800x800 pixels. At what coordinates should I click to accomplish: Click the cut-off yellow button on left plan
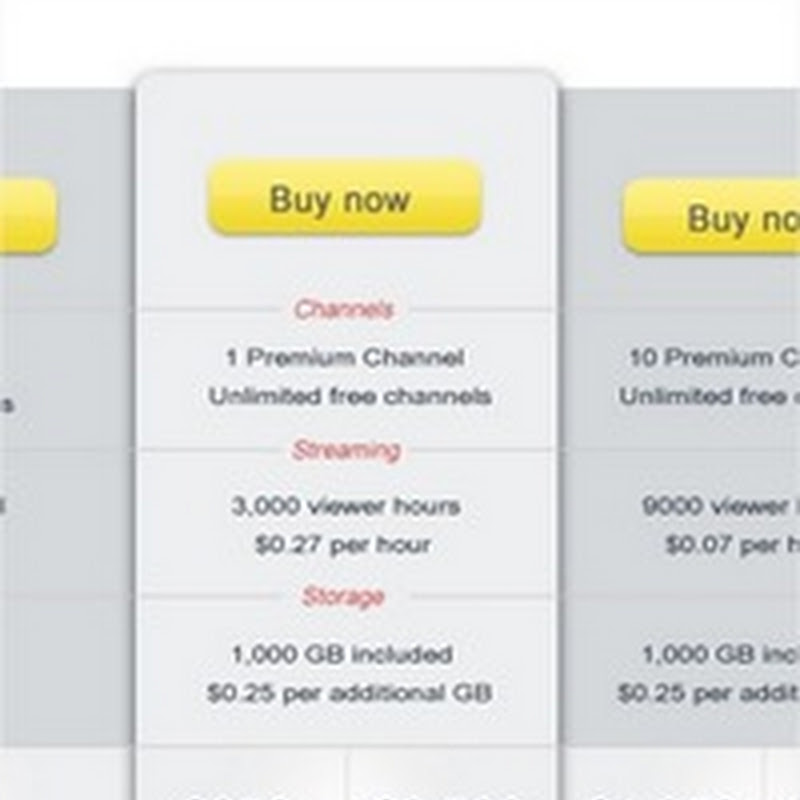26,216
